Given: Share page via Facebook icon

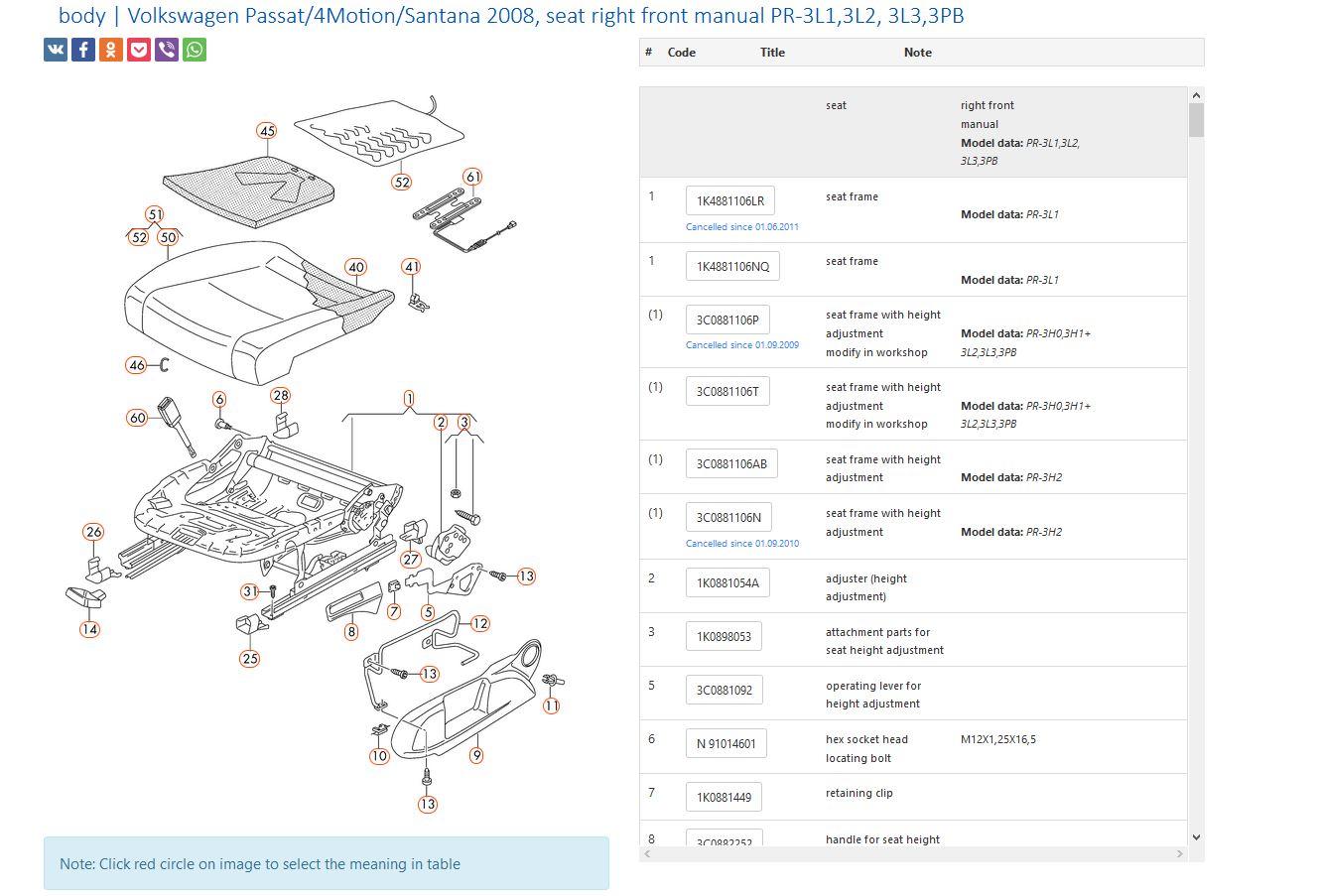Looking at the screenshot, I should click(x=83, y=50).
